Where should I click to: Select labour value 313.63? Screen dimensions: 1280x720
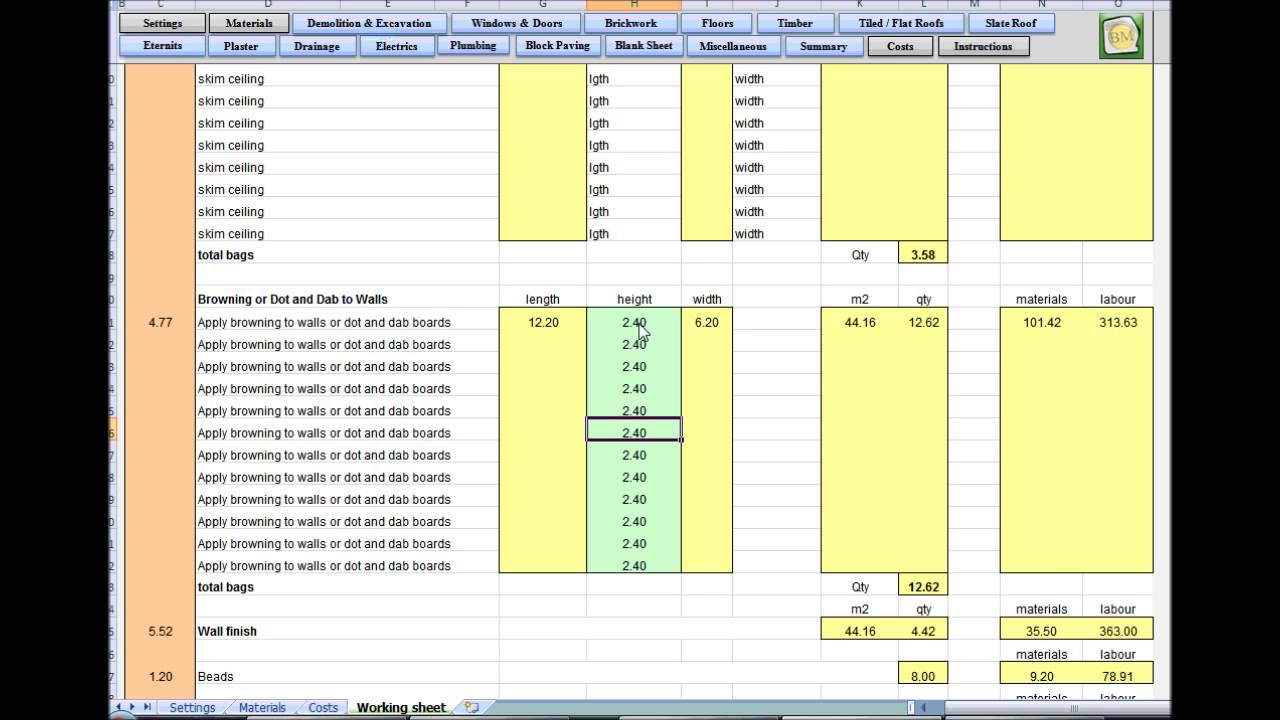[1117, 322]
